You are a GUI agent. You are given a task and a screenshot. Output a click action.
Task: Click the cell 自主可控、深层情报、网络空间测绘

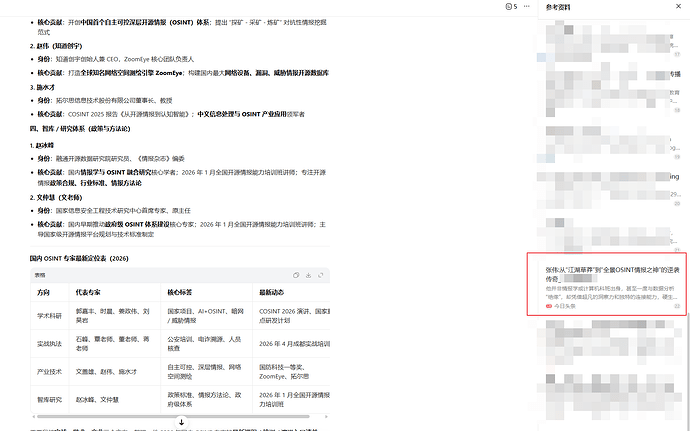click(x=204, y=372)
